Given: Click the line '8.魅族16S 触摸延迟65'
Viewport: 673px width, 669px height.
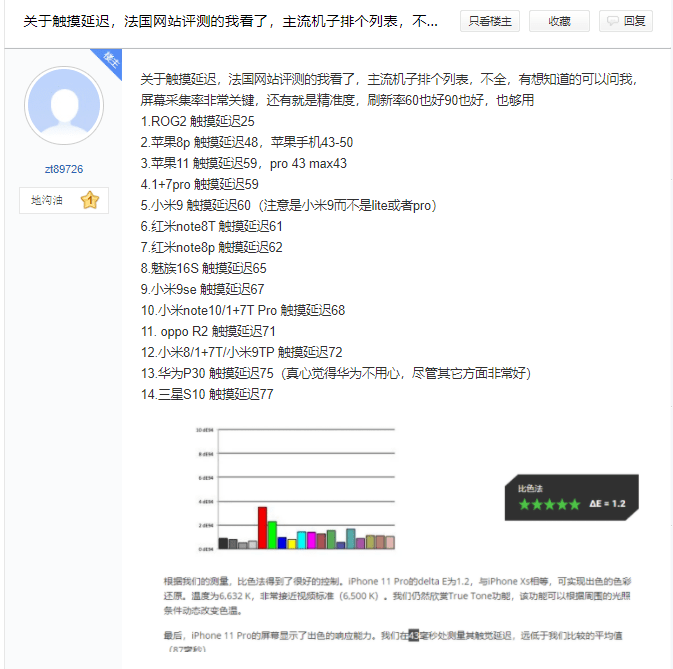Looking at the screenshot, I should tap(203, 269).
